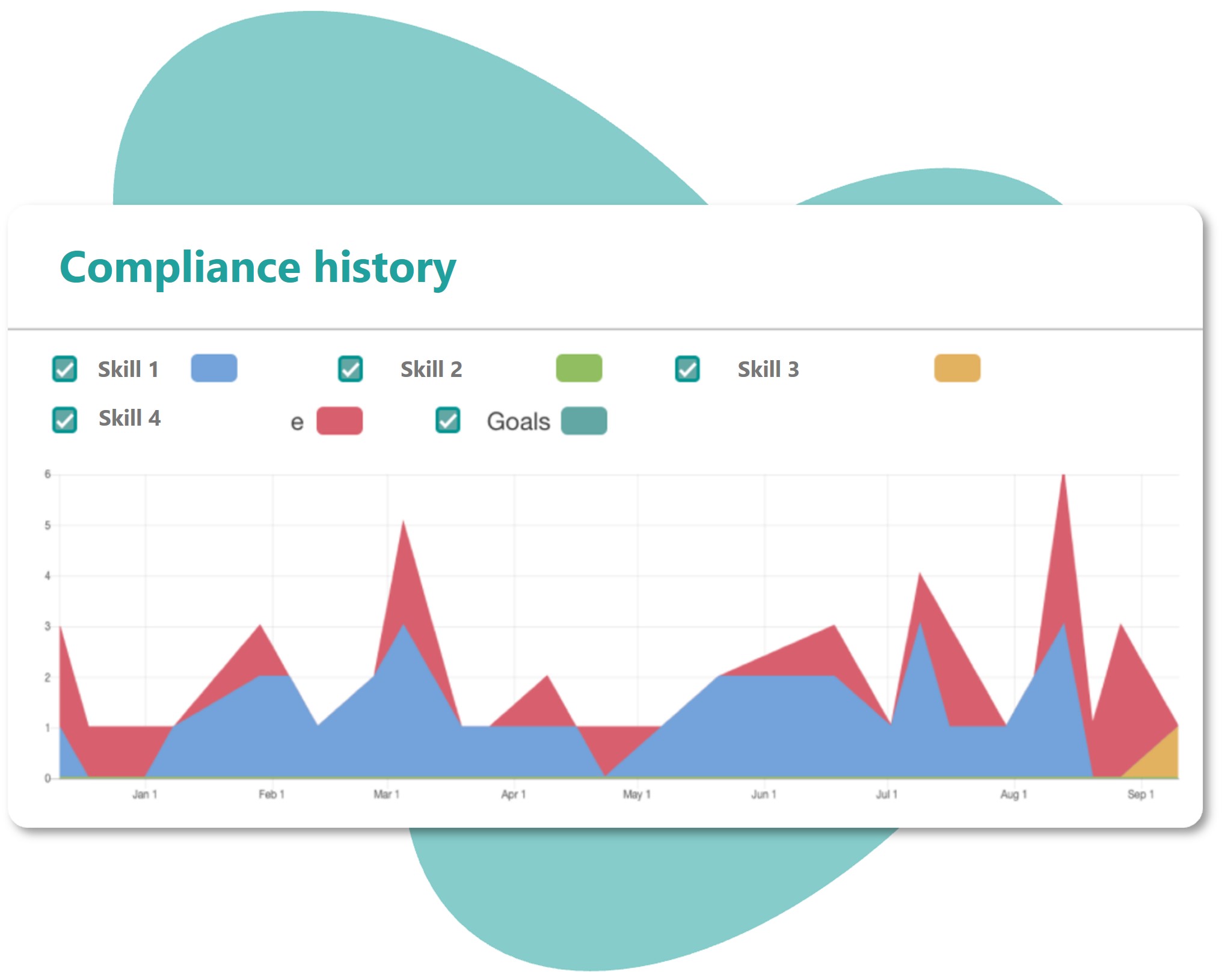The image size is (1222, 980).
Task: Click the y-axis label 6
Action: point(48,474)
